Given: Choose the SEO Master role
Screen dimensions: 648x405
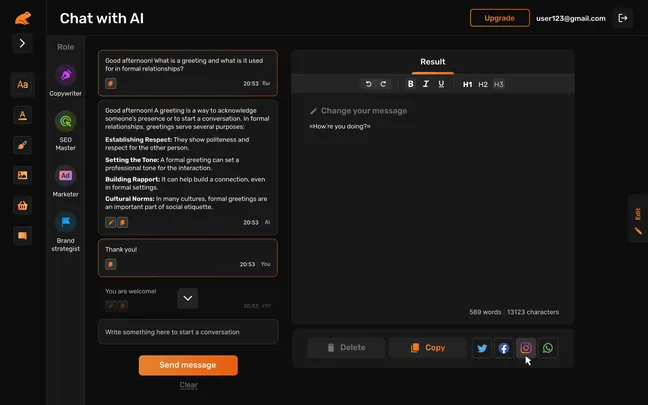Looking at the screenshot, I should click(x=65, y=121).
